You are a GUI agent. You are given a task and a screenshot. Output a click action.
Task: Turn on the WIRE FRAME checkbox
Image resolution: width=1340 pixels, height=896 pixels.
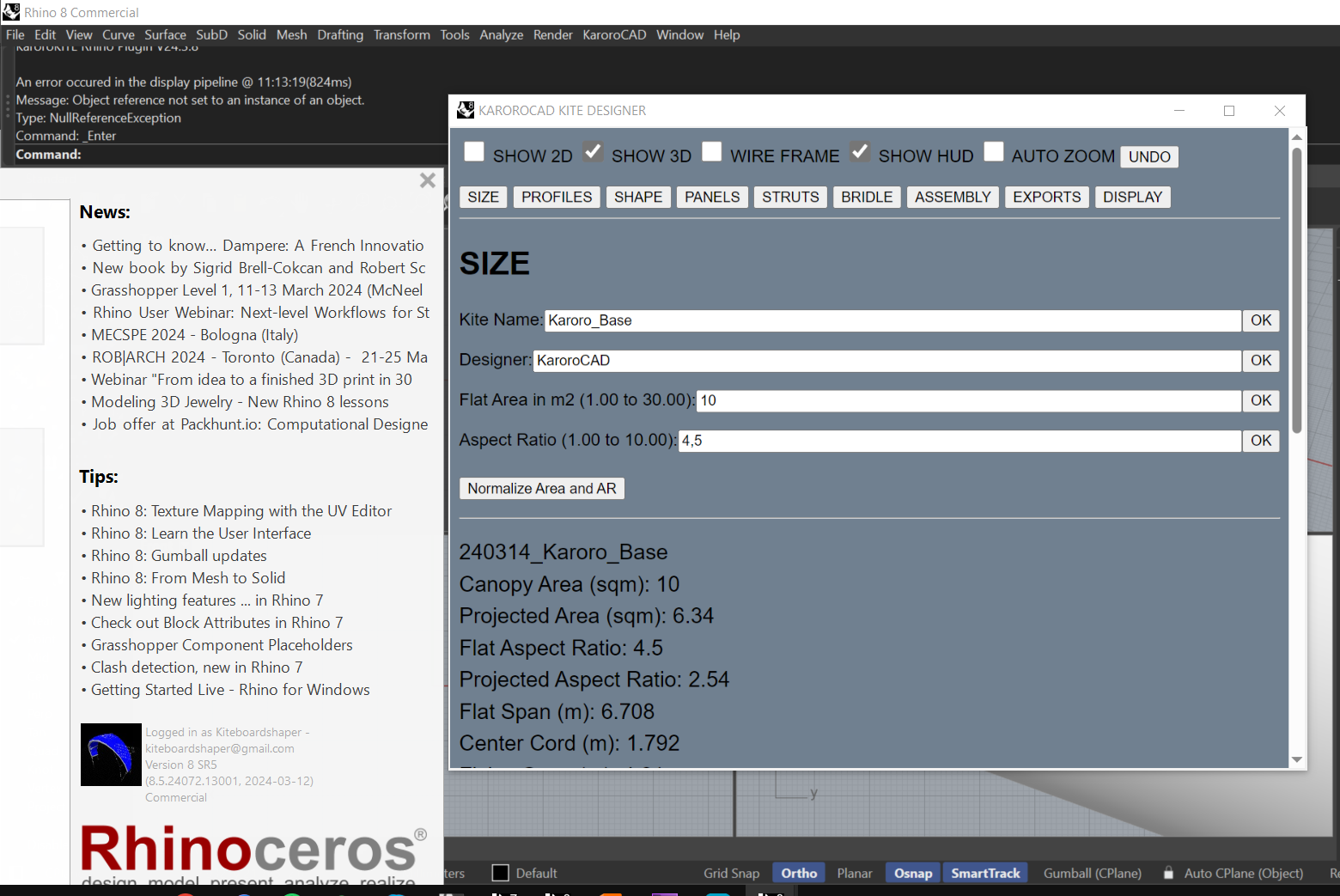pyautogui.click(x=711, y=152)
